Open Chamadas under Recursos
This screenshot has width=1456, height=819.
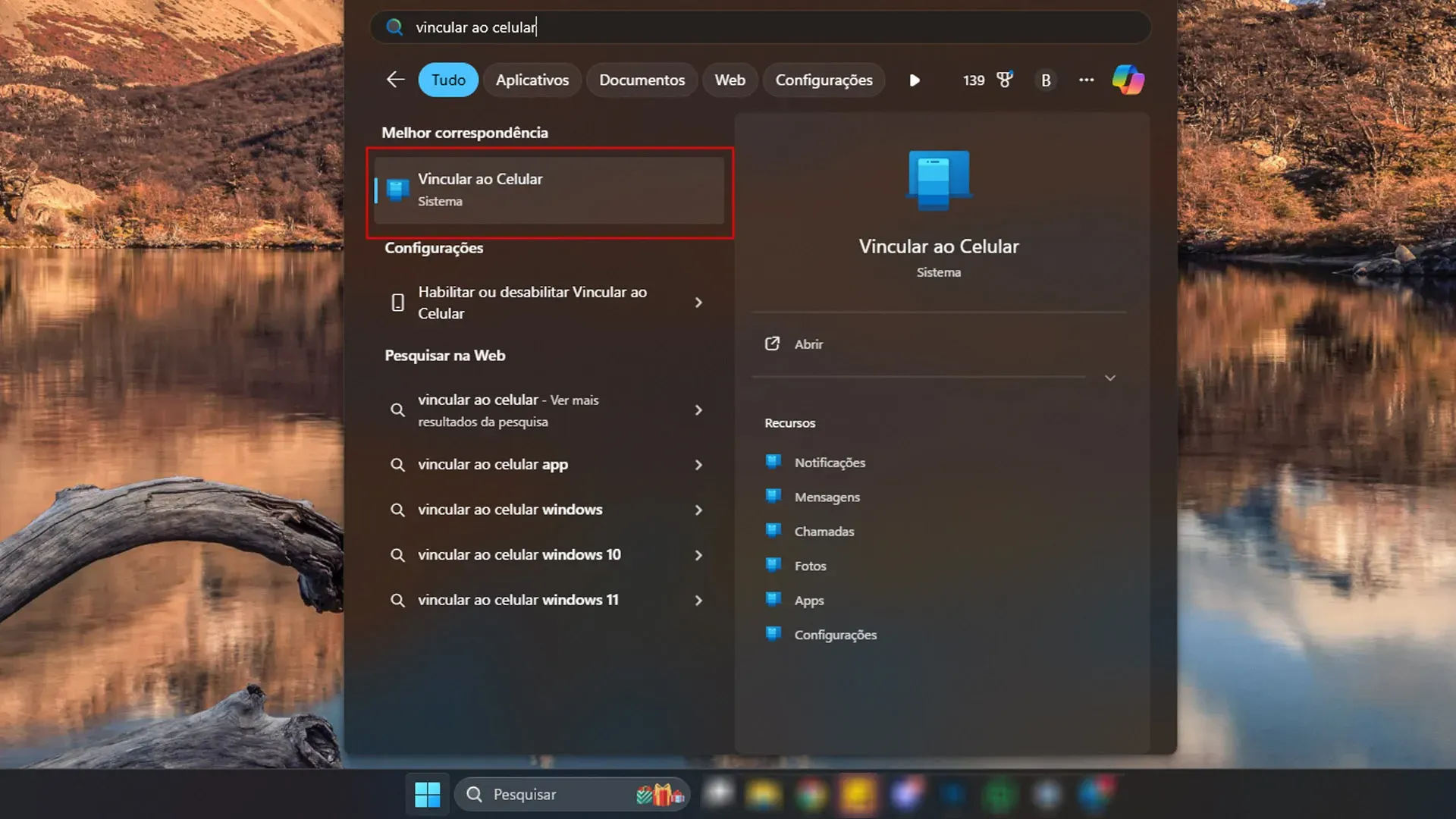(824, 531)
